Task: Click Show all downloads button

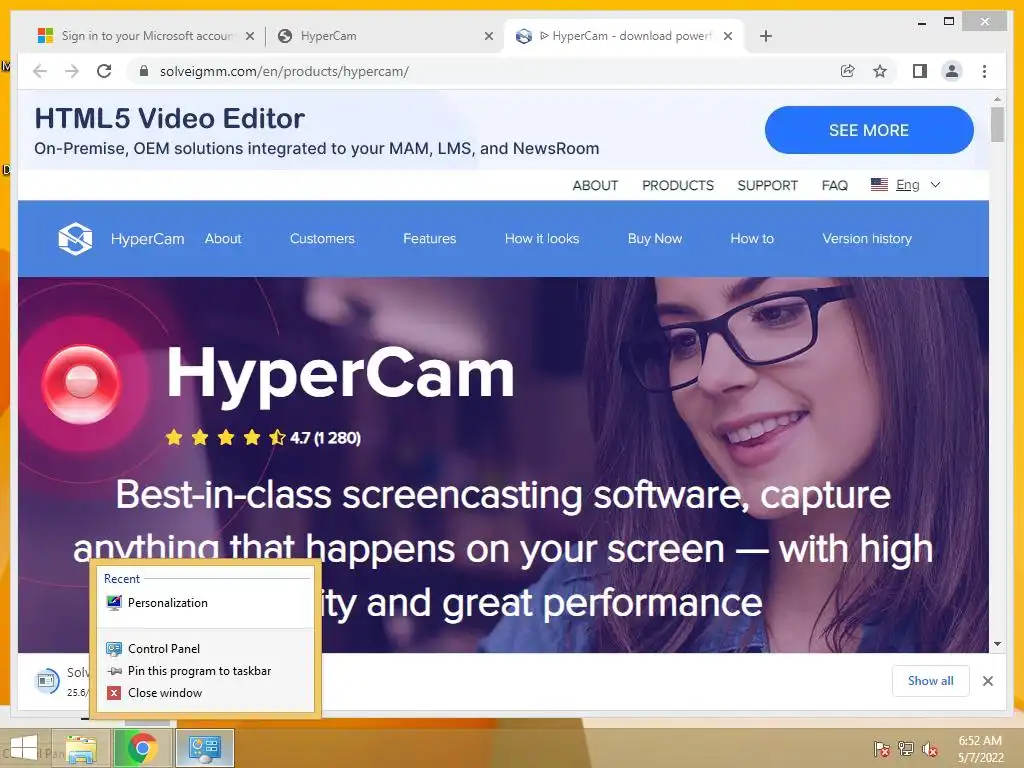Action: (930, 681)
